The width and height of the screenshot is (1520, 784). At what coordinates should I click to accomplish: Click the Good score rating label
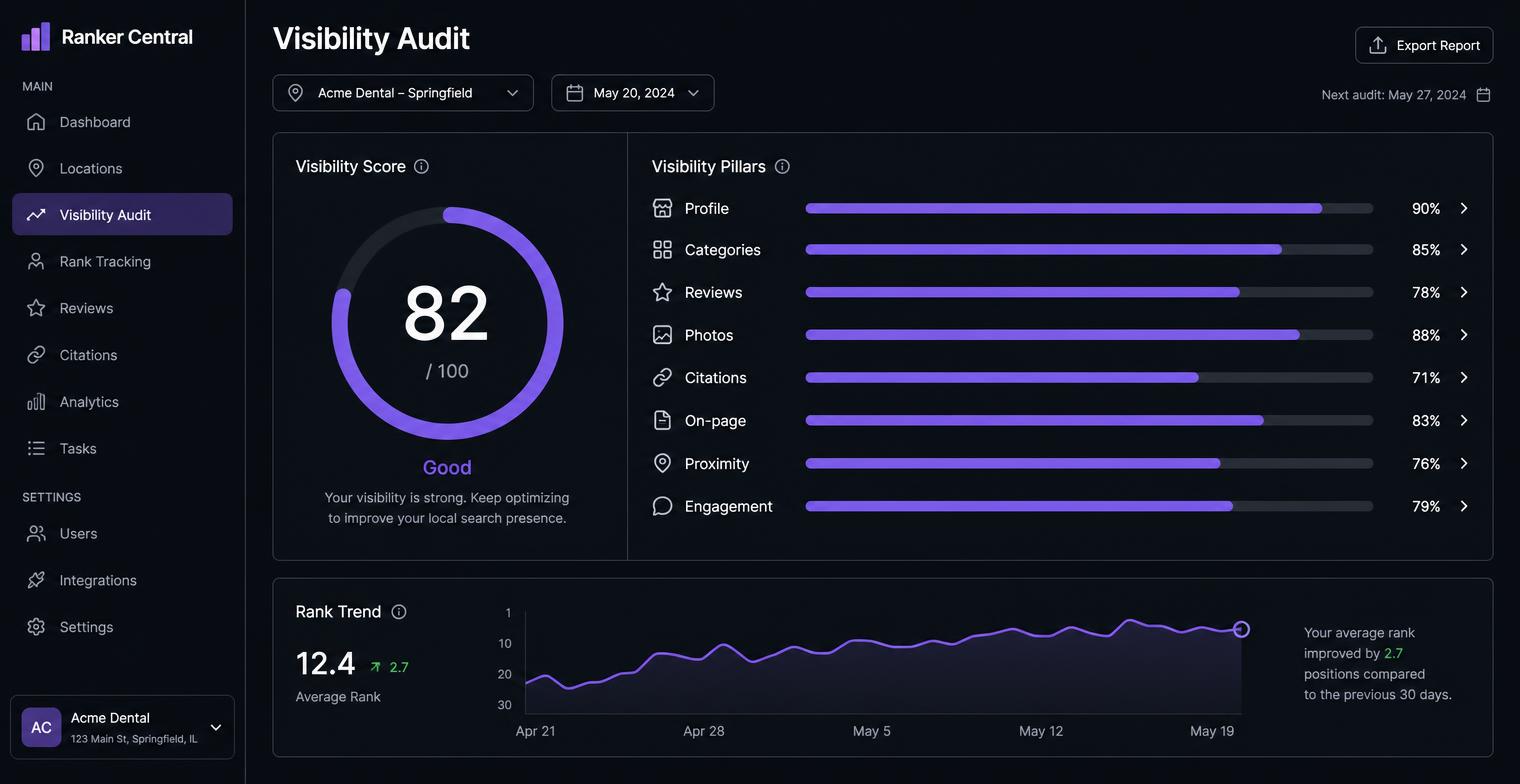pos(447,467)
